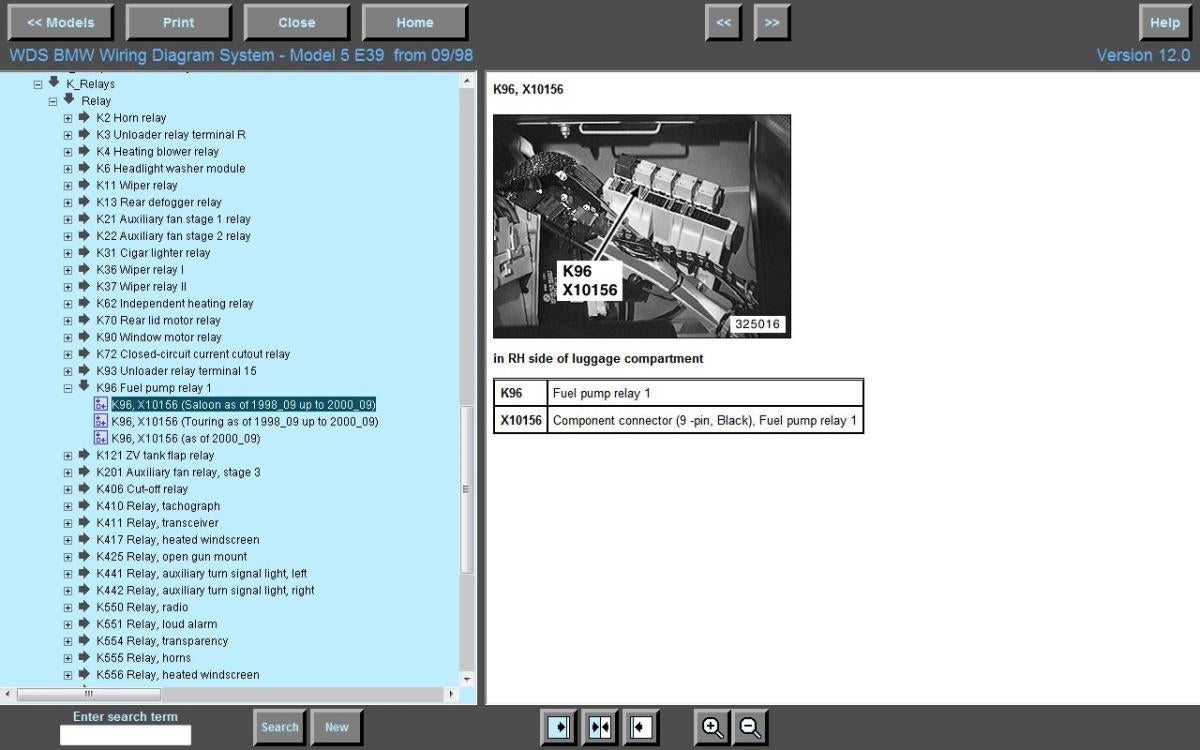Click the search term input field
The width and height of the screenshot is (1200, 750).
click(125, 735)
